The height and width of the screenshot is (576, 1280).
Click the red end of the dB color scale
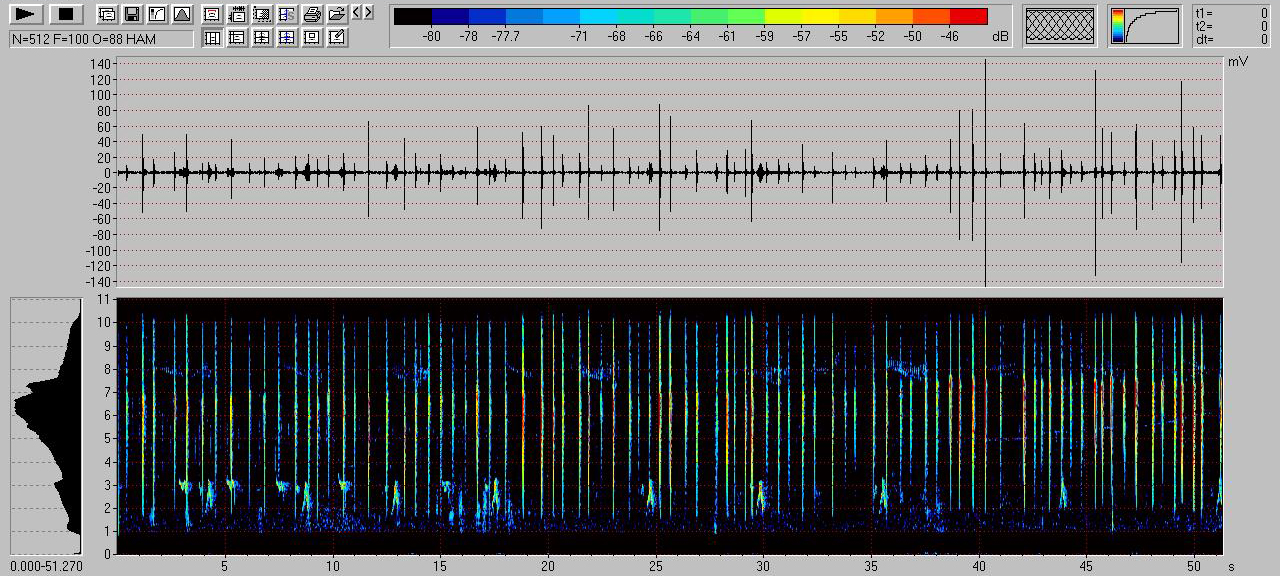point(968,16)
